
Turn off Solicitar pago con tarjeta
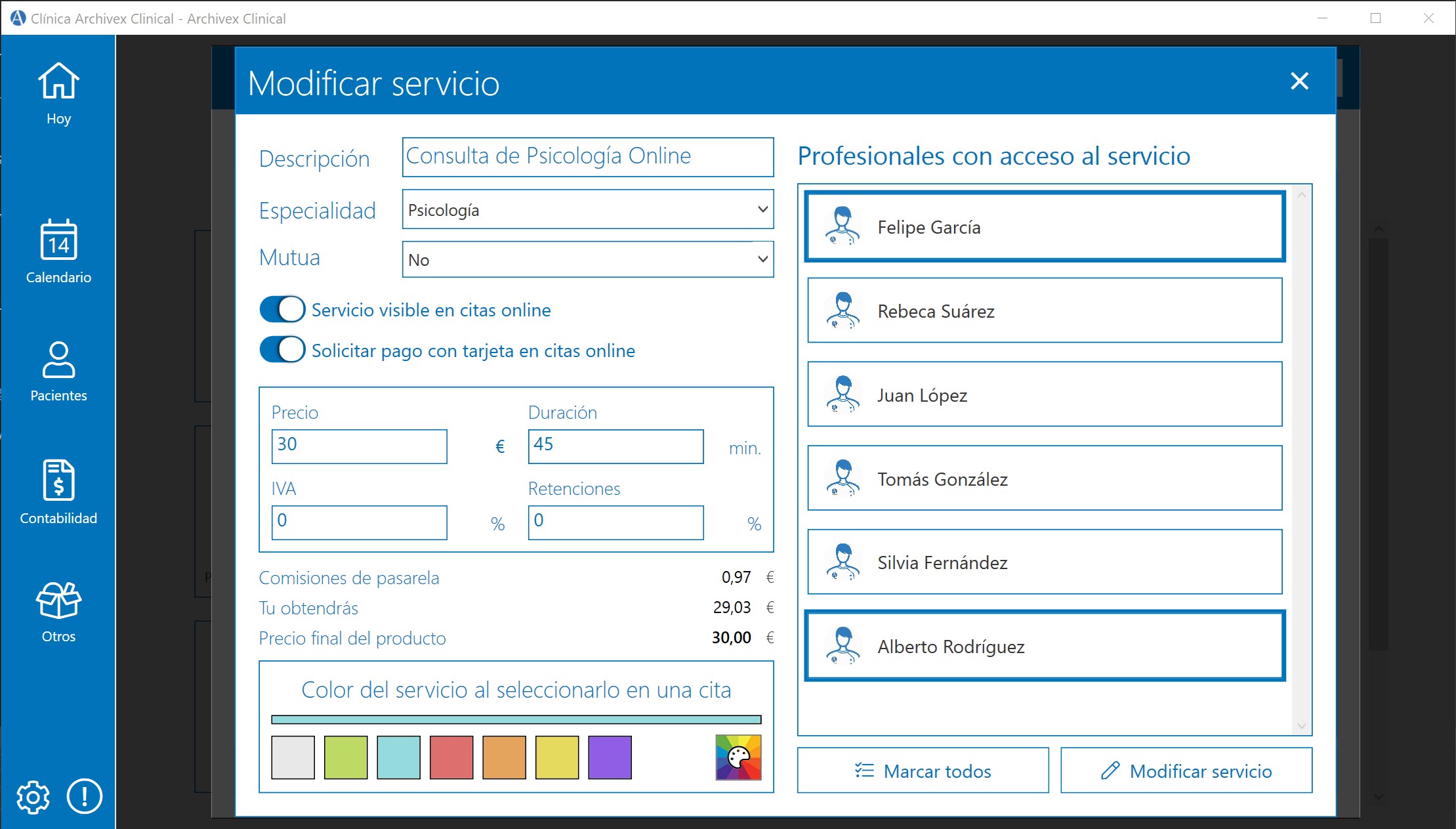(x=281, y=350)
